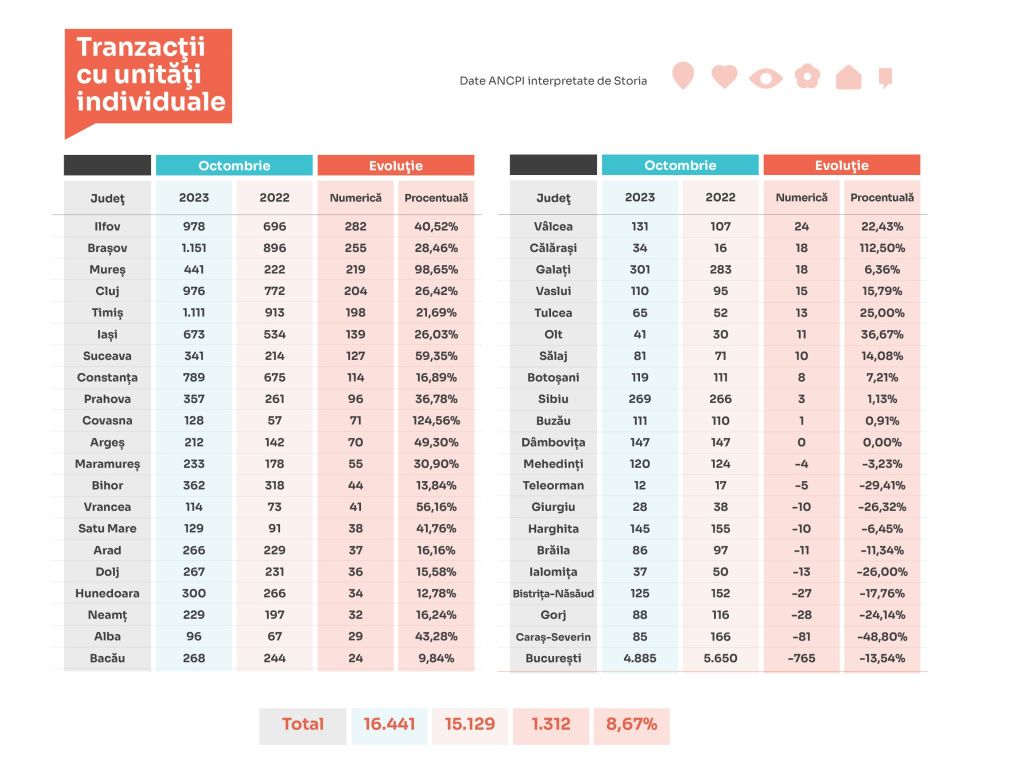Click the București county cell
This screenshot has height=776, width=1024.
pyautogui.click(x=552, y=658)
